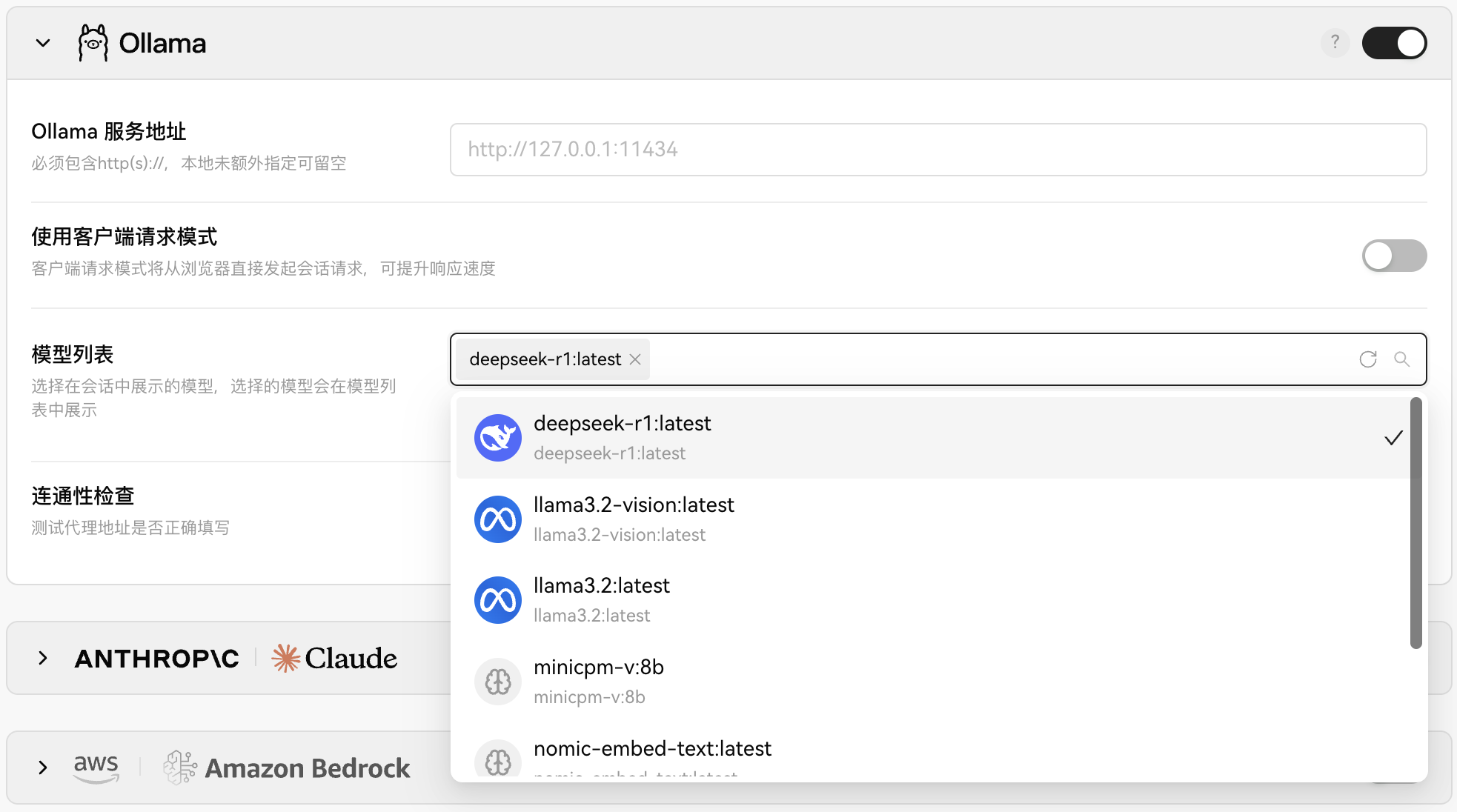Remove the deepseek-r1:latest tag

click(x=635, y=359)
